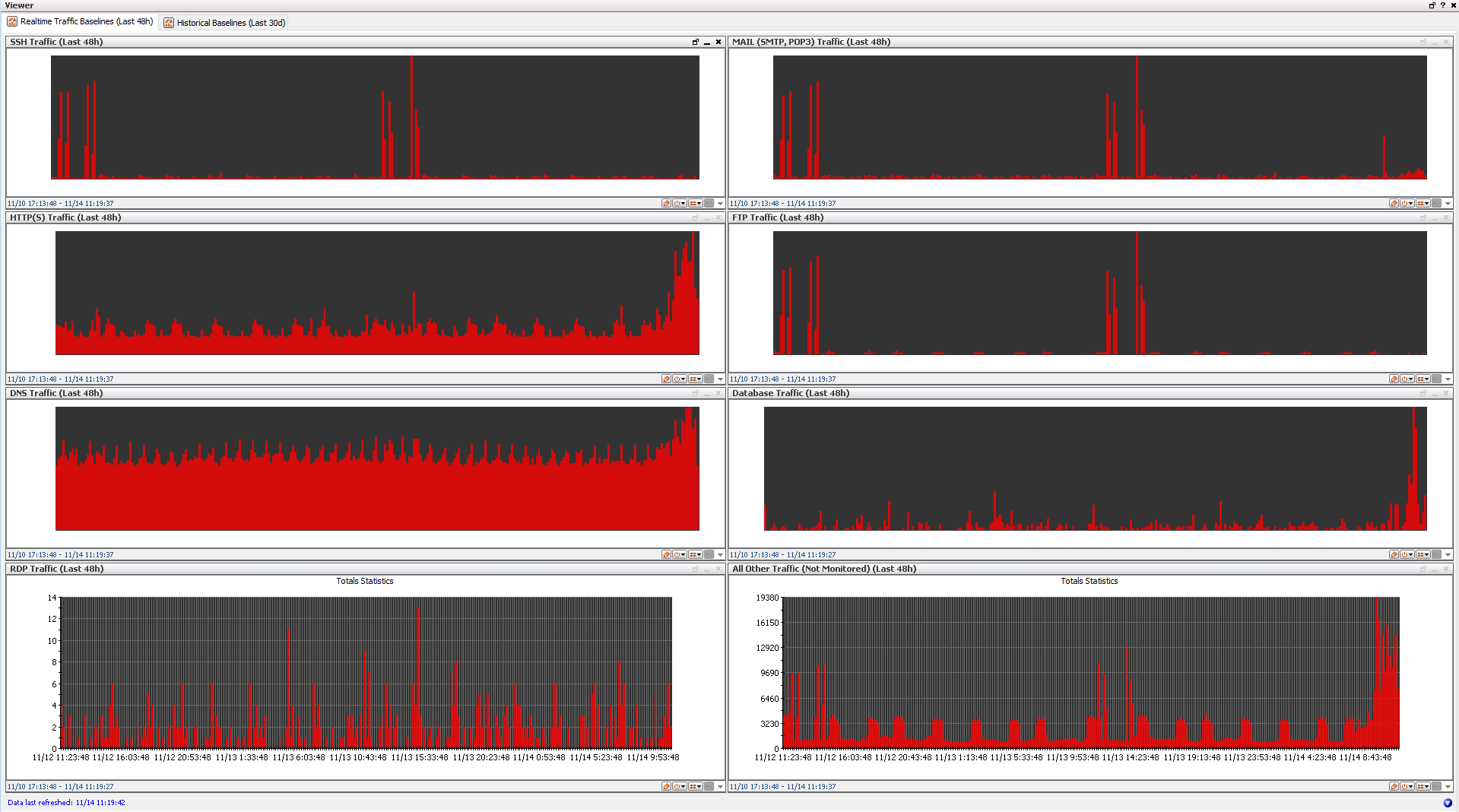Click the edit pencil icon in SSH Traffic footer
Image resolution: width=1459 pixels, height=812 pixels.
[666, 204]
